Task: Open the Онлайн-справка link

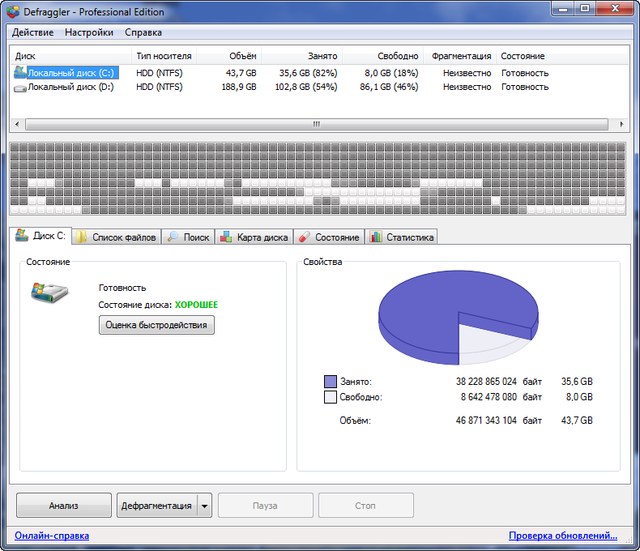Action: (x=52, y=536)
